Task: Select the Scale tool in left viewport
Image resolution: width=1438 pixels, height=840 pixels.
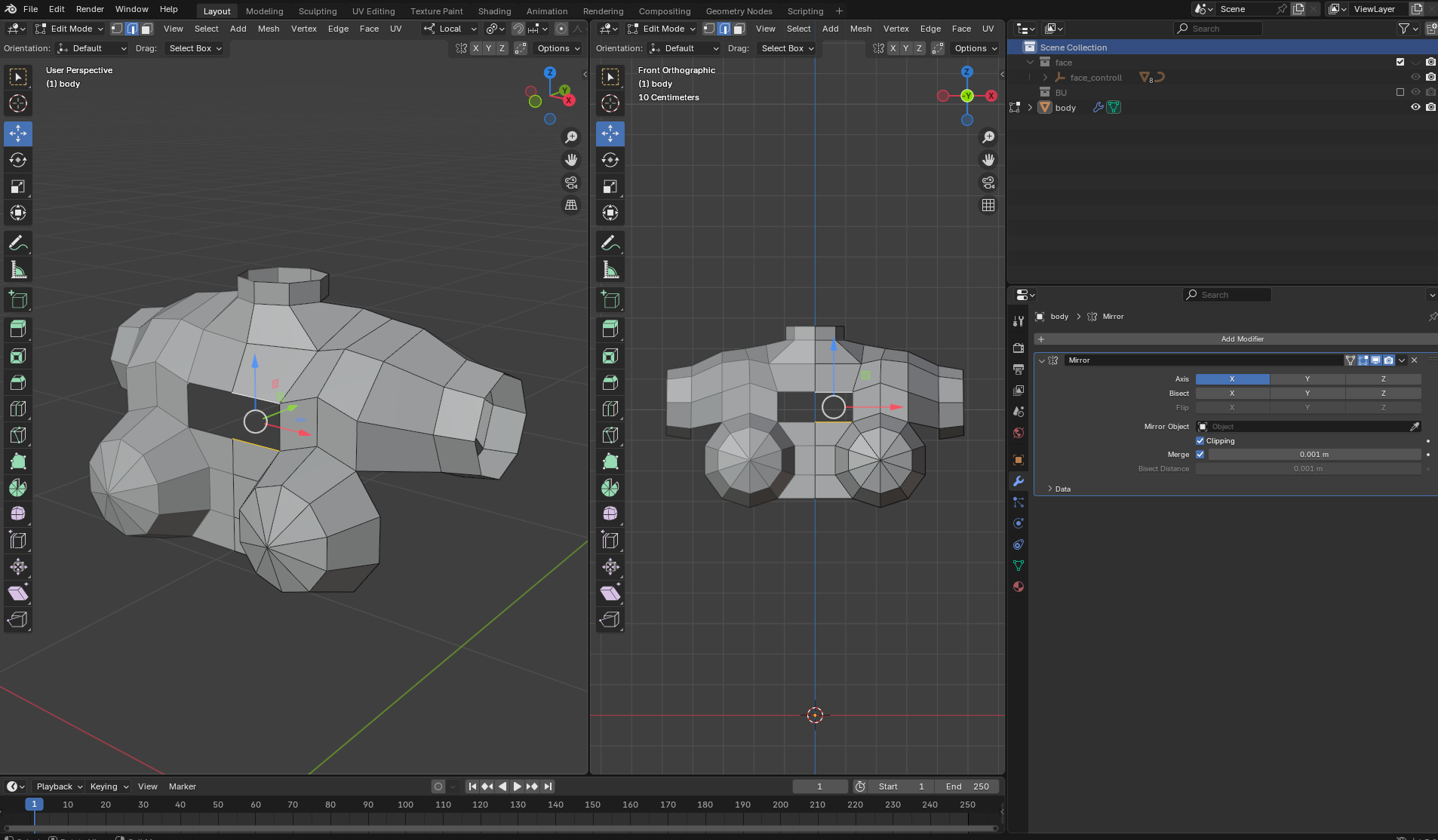Action: pyautogui.click(x=18, y=186)
